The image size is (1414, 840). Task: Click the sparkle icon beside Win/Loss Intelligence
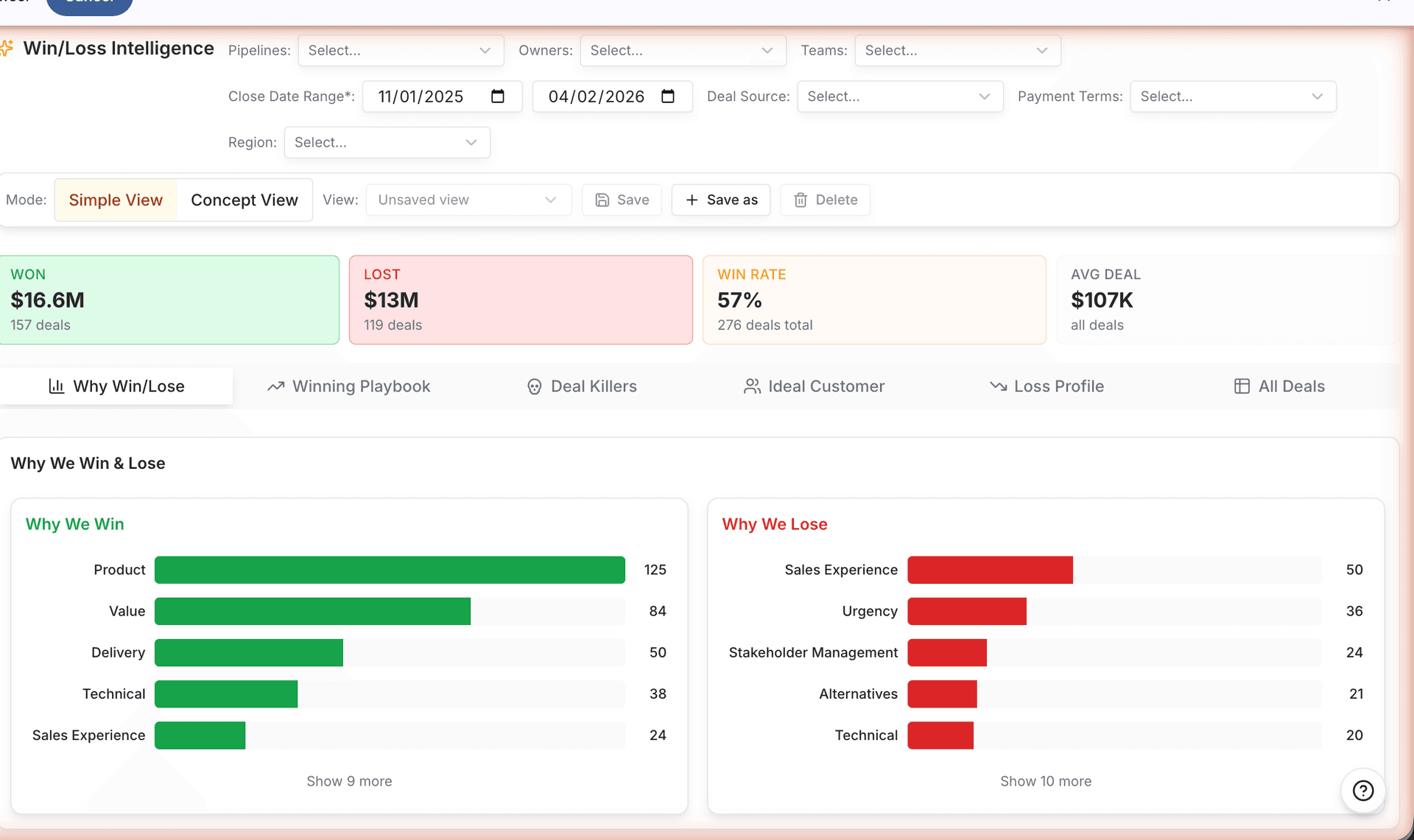pos(7,49)
